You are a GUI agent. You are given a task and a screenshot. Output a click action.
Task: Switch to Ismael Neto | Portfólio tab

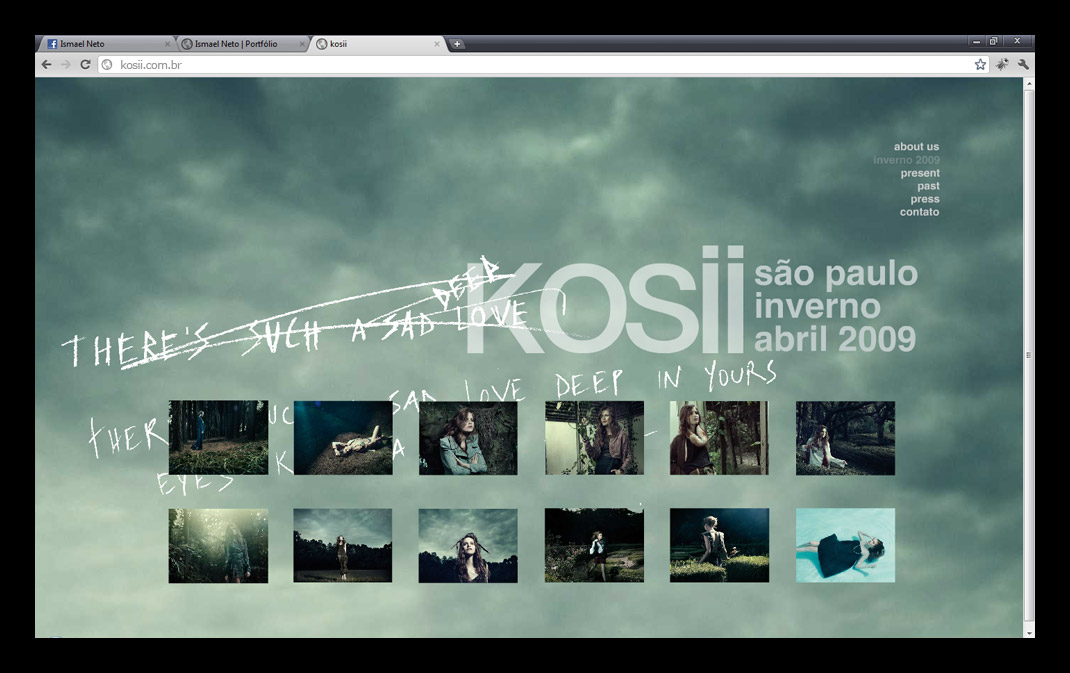242,44
